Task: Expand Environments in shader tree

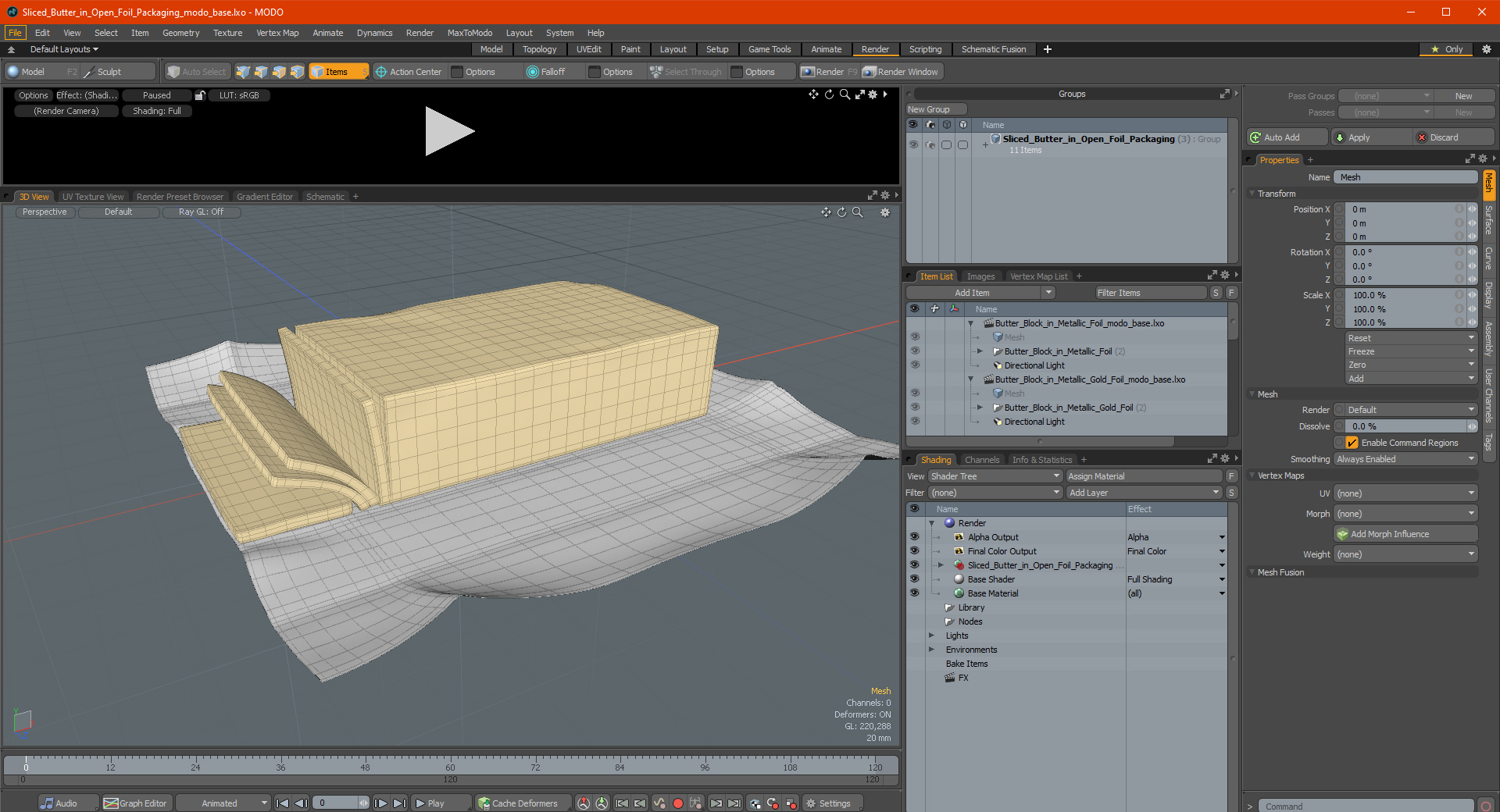Action: 931,650
